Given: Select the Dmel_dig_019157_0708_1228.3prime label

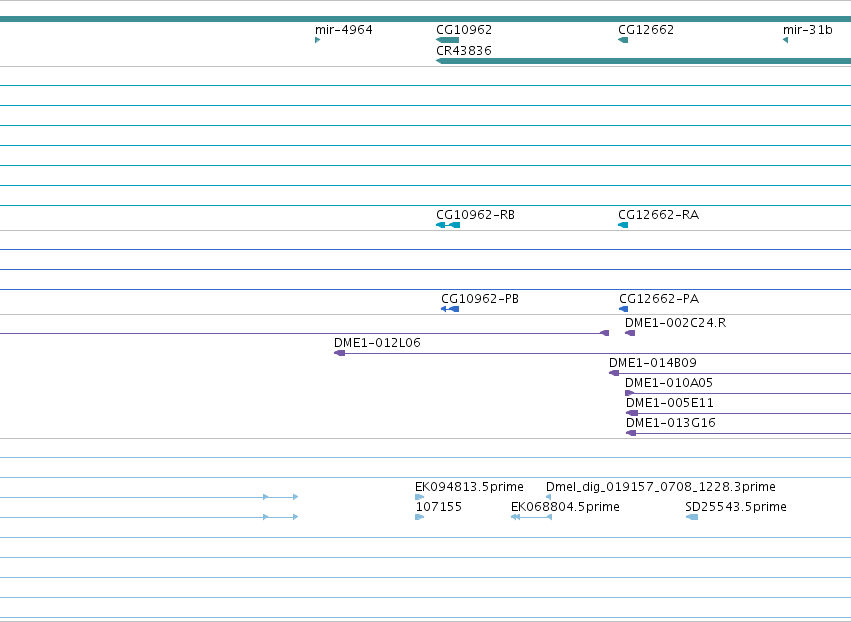Looking at the screenshot, I should [661, 486].
